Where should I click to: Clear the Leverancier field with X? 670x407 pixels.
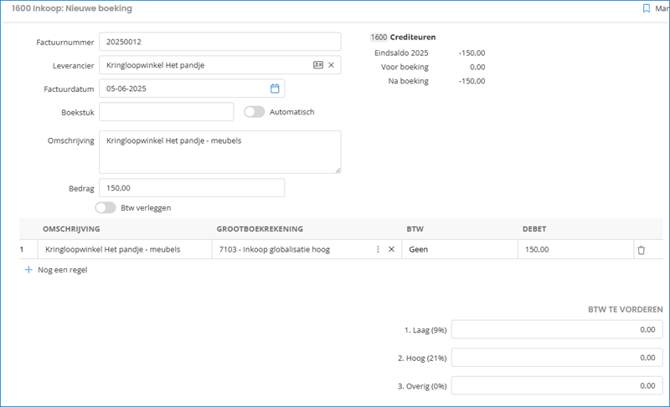[x=331, y=64]
